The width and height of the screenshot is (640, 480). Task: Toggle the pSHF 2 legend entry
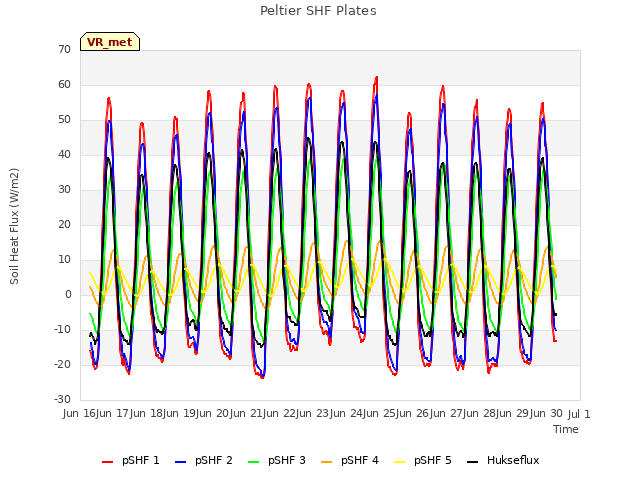204,460
